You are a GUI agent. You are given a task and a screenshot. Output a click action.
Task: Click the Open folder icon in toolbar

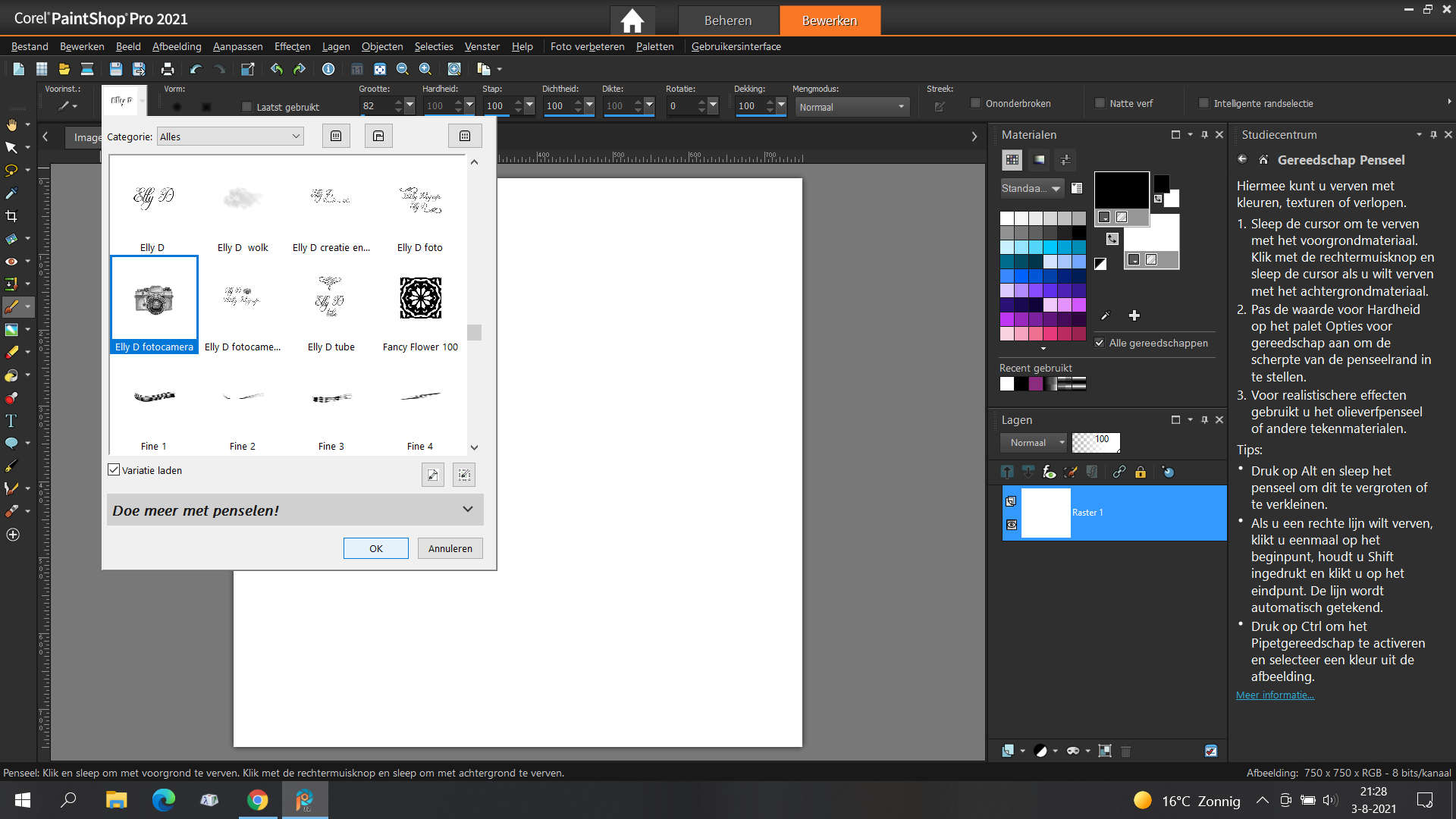64,69
